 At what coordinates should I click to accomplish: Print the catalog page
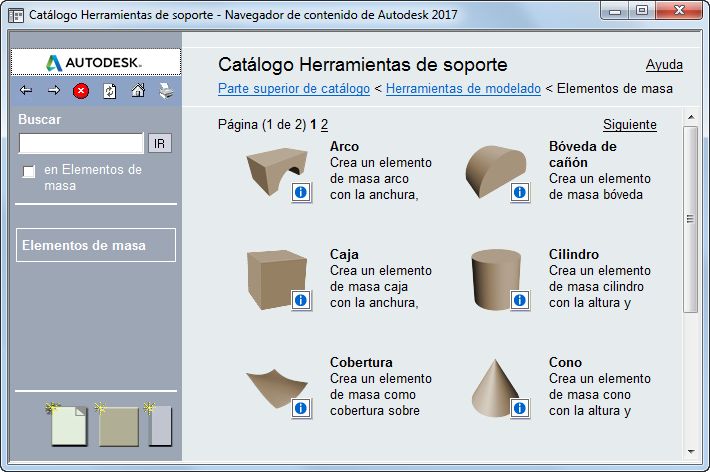coord(166,91)
